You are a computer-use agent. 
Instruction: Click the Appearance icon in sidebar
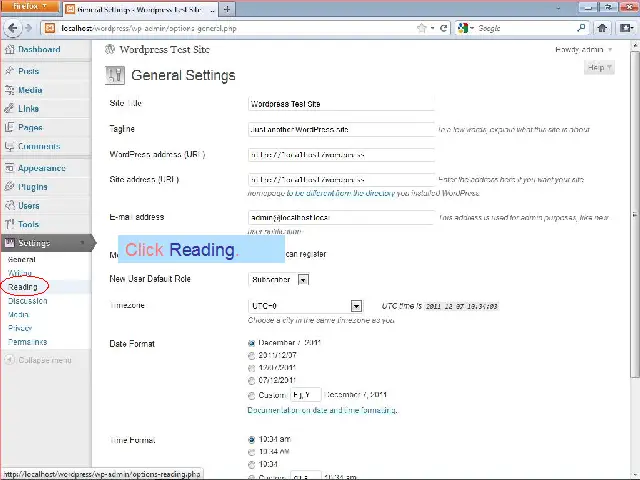click(x=10, y=168)
